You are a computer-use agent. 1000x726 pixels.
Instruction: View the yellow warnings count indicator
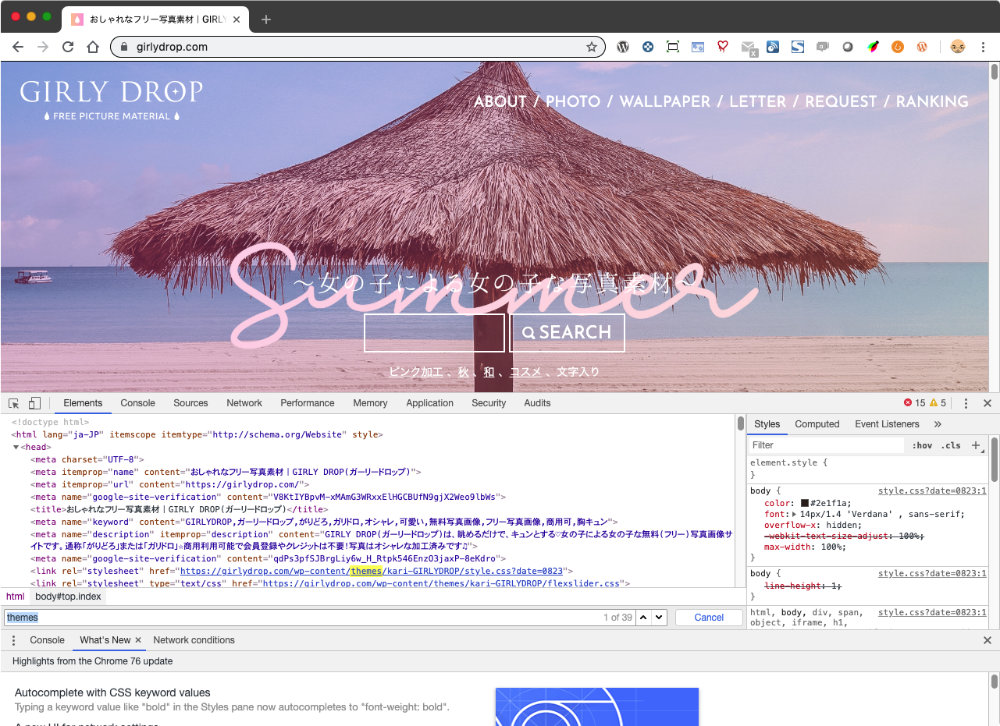coord(938,403)
